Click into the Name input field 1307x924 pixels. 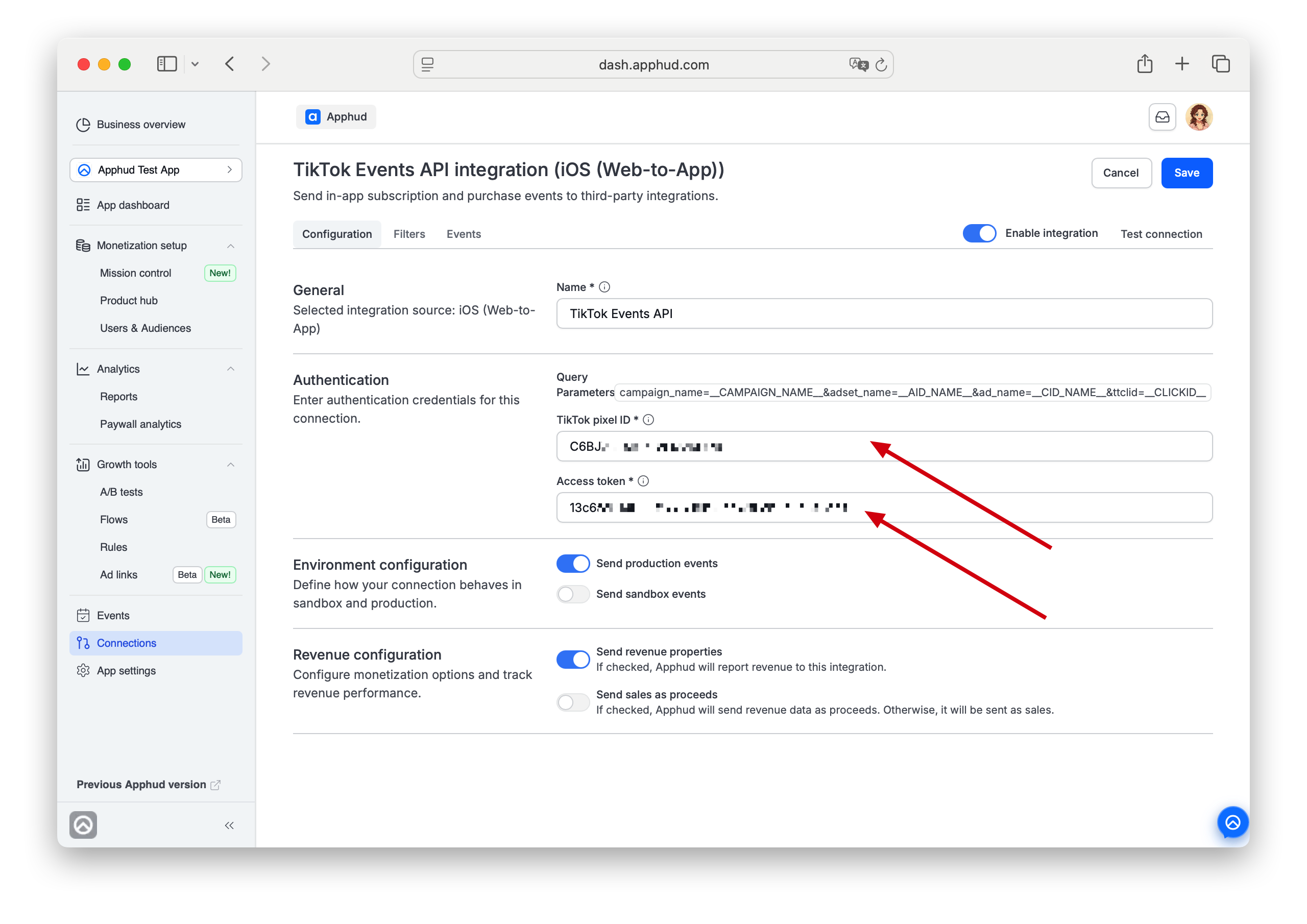coord(885,313)
